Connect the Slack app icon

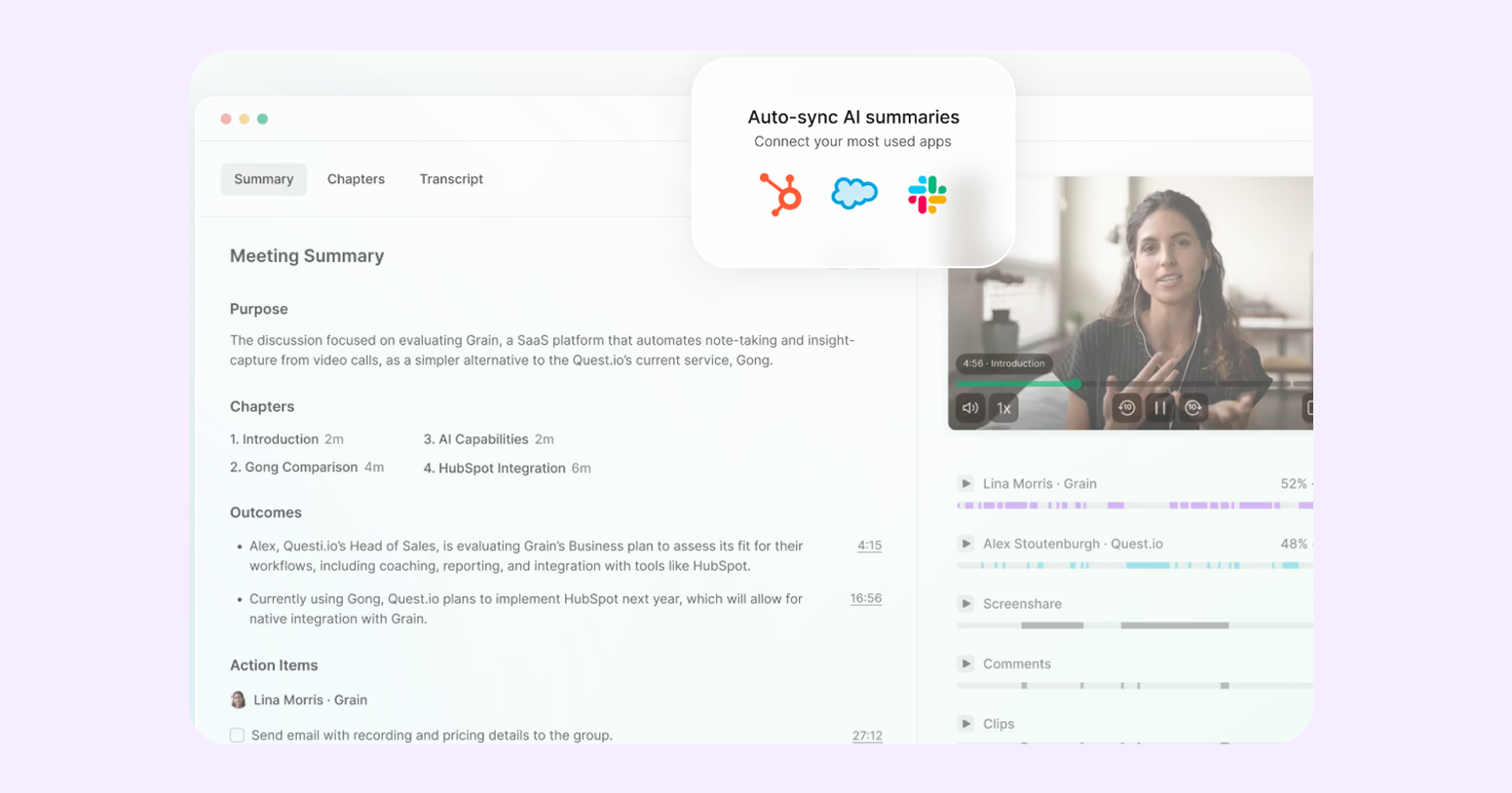pos(926,195)
